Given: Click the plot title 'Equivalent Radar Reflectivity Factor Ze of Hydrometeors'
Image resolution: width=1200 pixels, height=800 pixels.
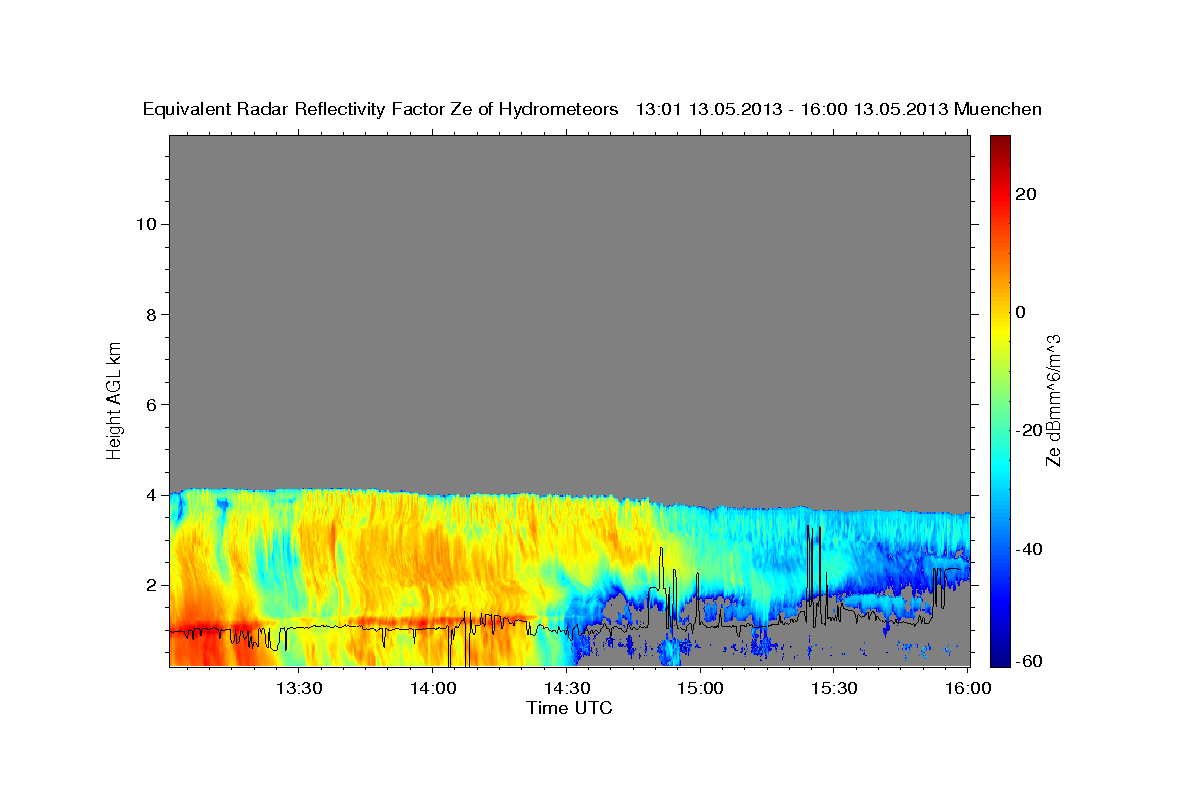Looking at the screenshot, I should coord(381,110).
